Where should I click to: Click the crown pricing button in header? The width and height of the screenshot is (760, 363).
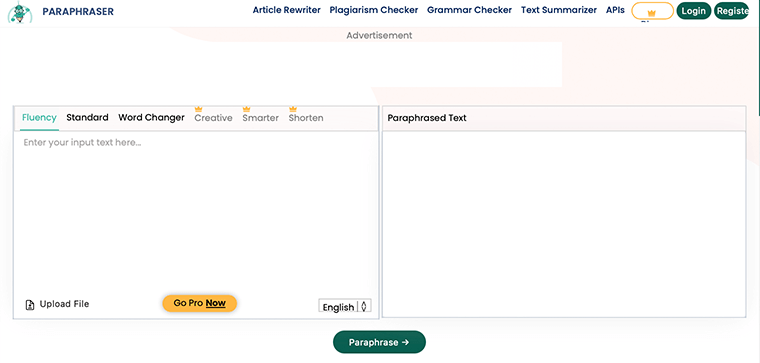pyautogui.click(x=652, y=11)
